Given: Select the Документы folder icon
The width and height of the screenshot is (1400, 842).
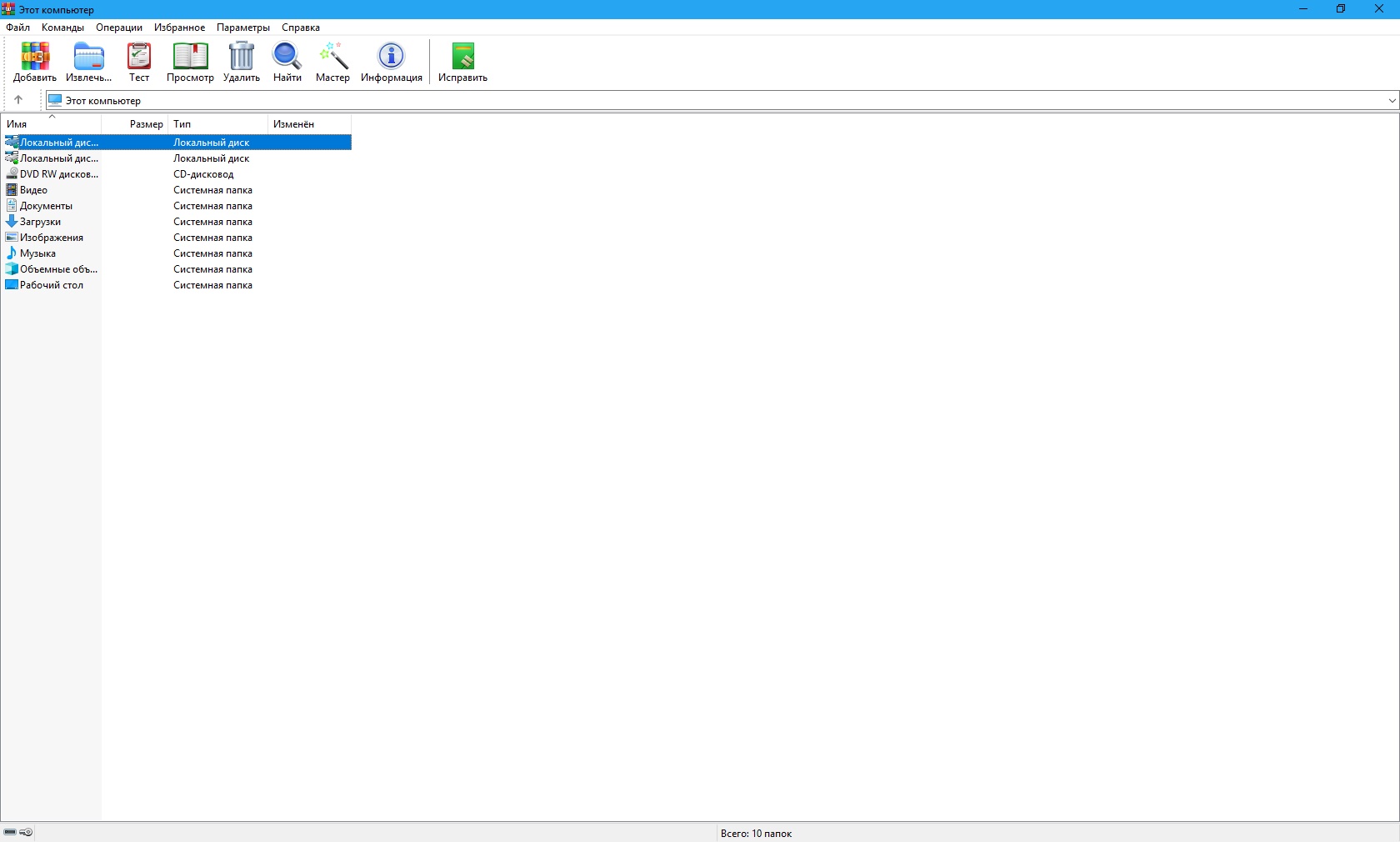Looking at the screenshot, I should click(12, 206).
